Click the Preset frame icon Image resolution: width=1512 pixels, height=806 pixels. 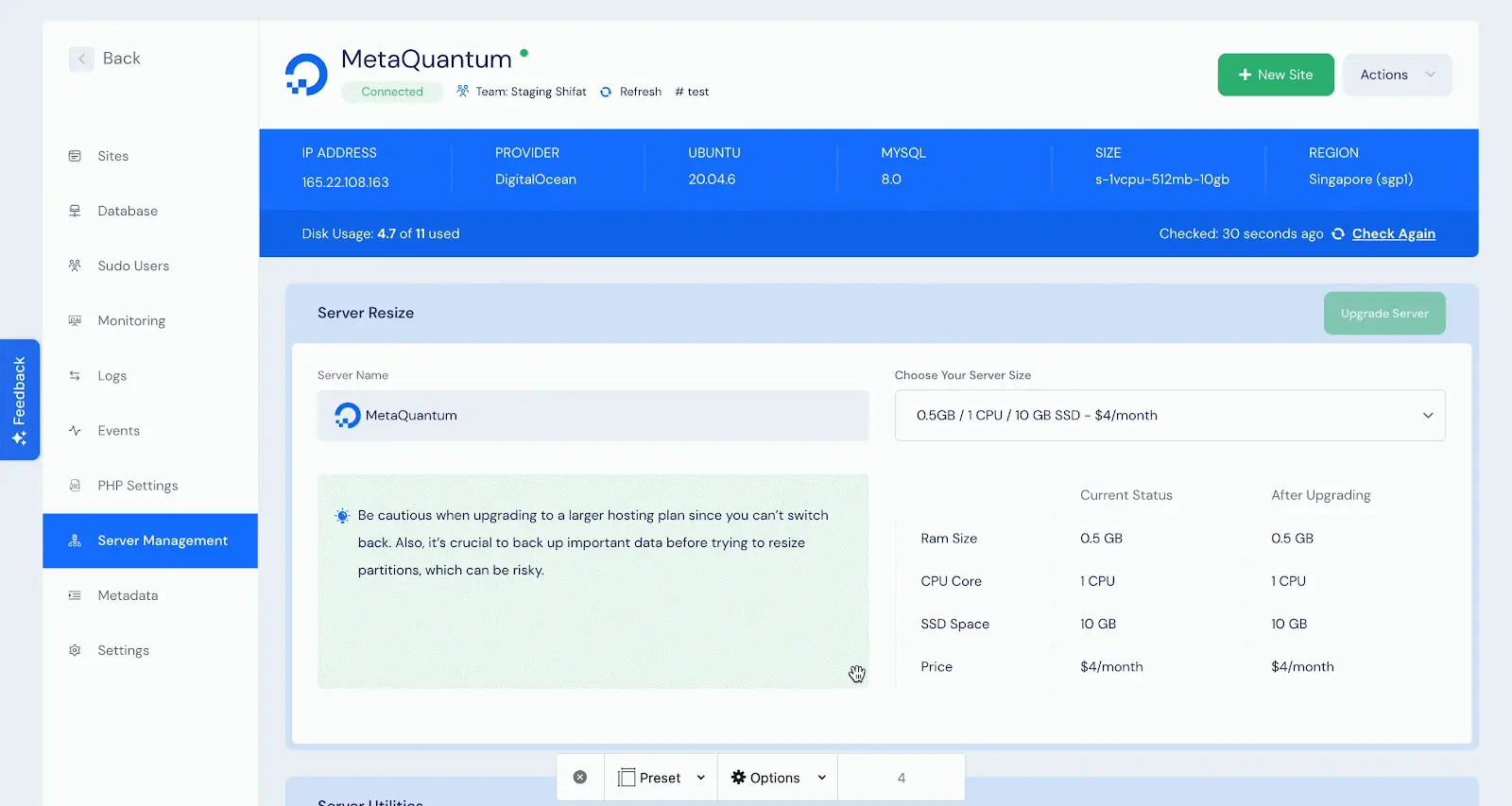pyautogui.click(x=627, y=778)
